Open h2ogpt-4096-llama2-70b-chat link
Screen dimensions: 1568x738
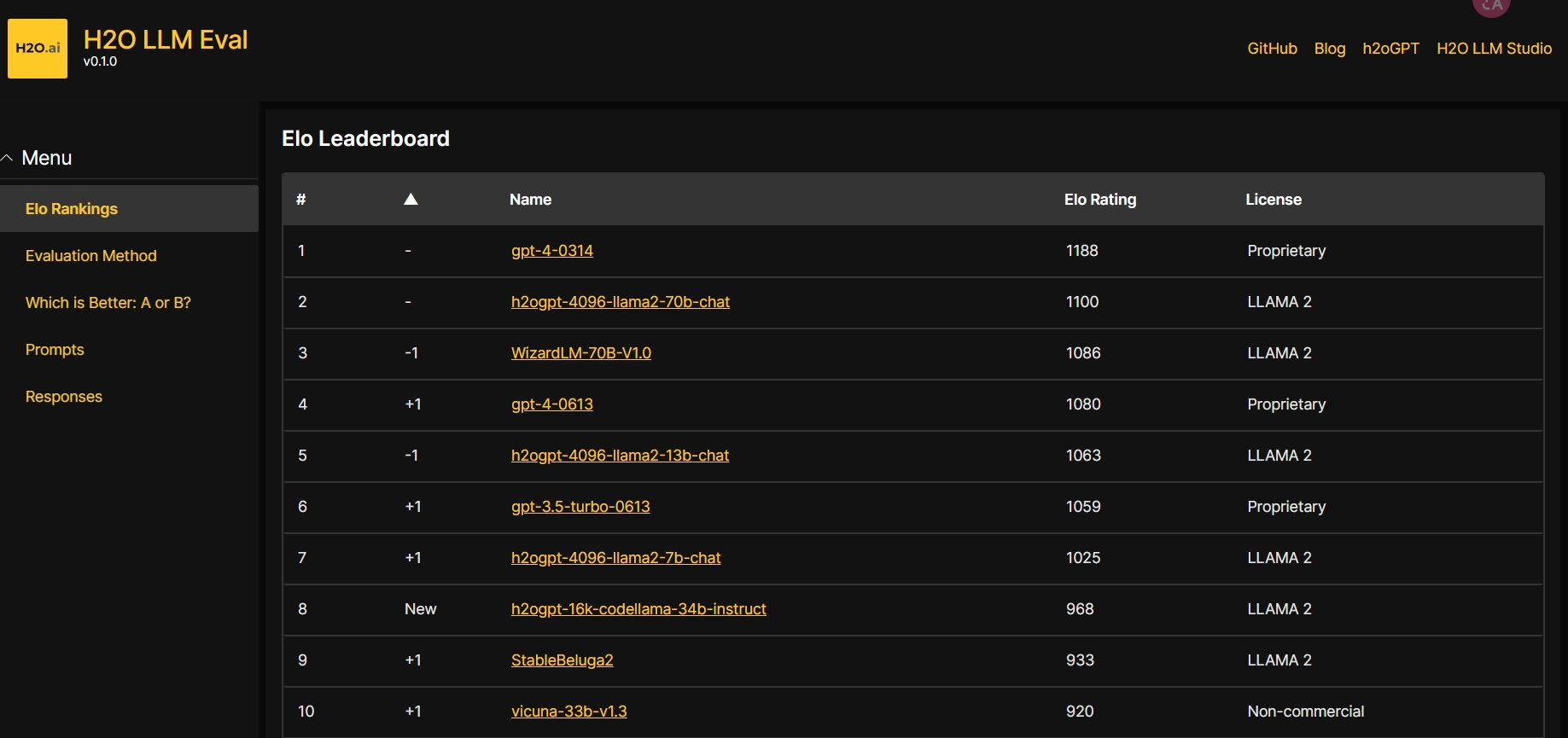coord(621,302)
